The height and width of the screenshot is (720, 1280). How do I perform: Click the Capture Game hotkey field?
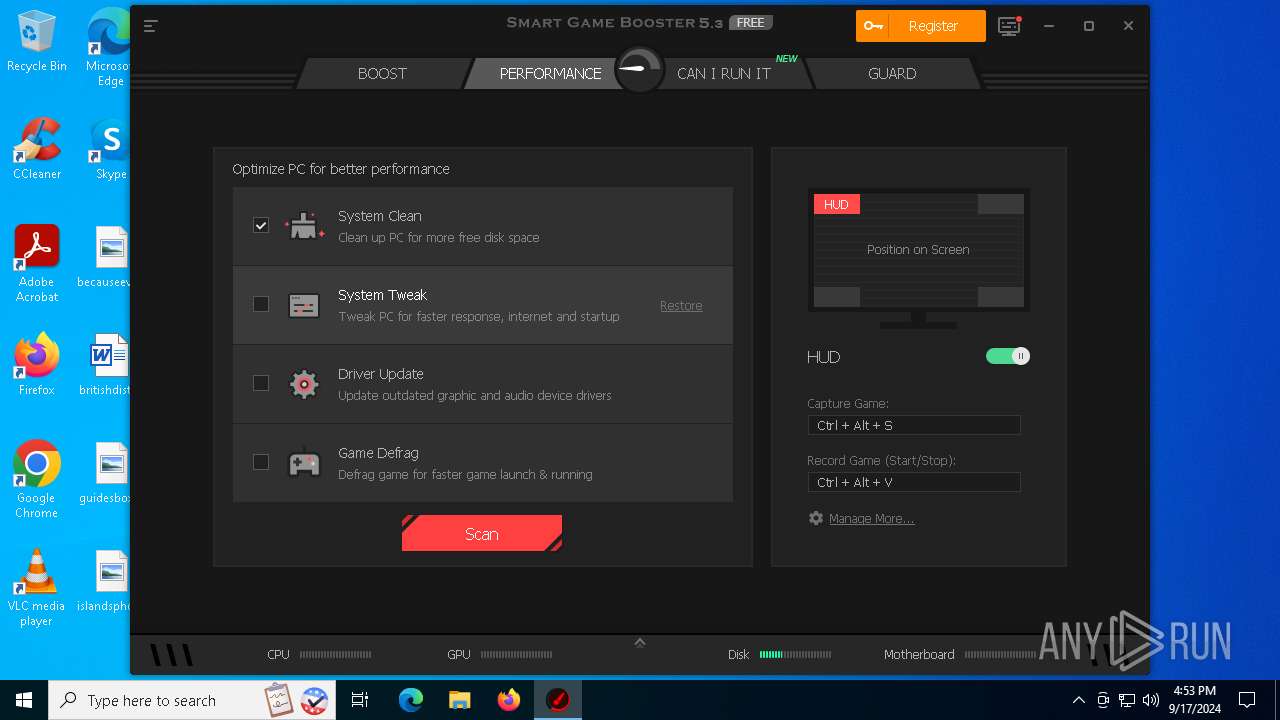coord(914,425)
